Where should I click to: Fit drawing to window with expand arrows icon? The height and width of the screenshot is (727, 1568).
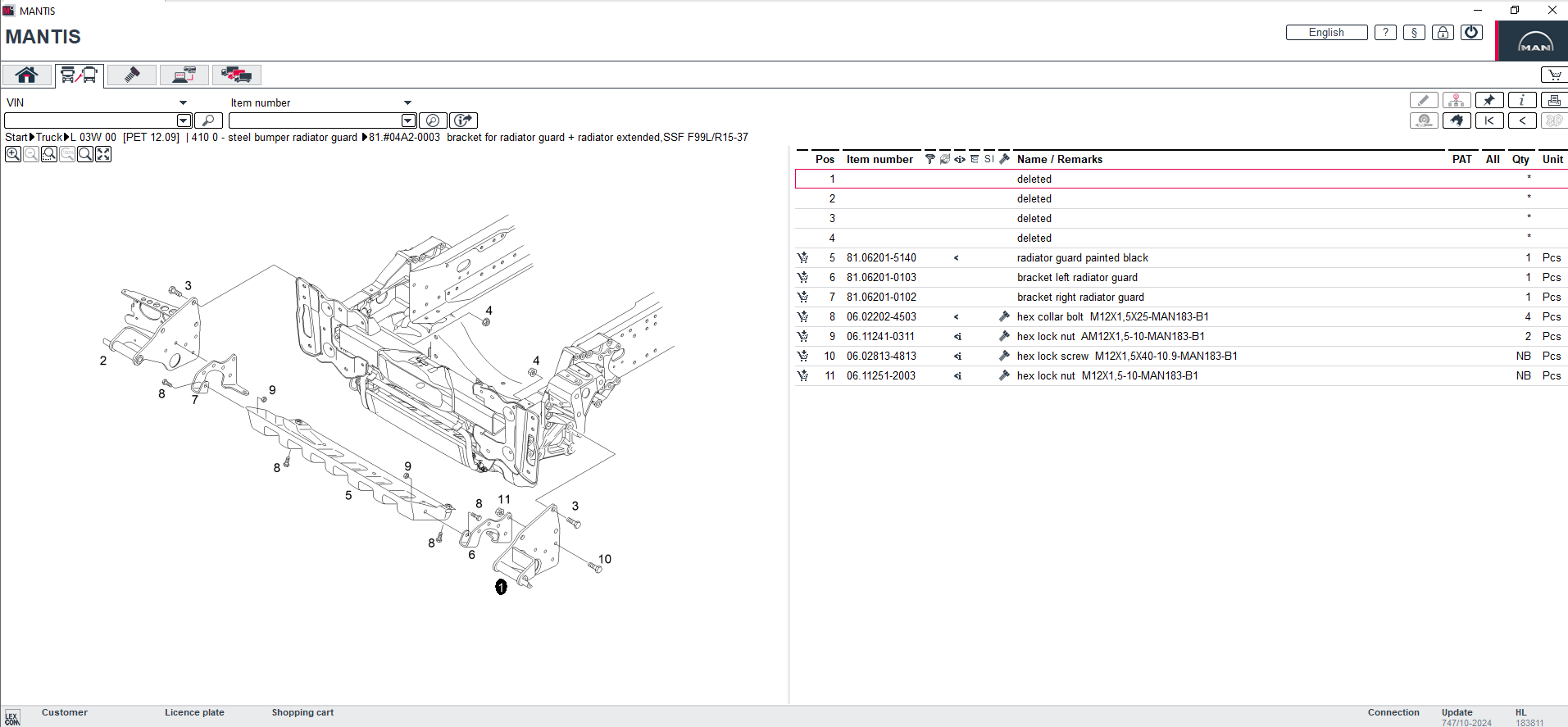(103, 154)
